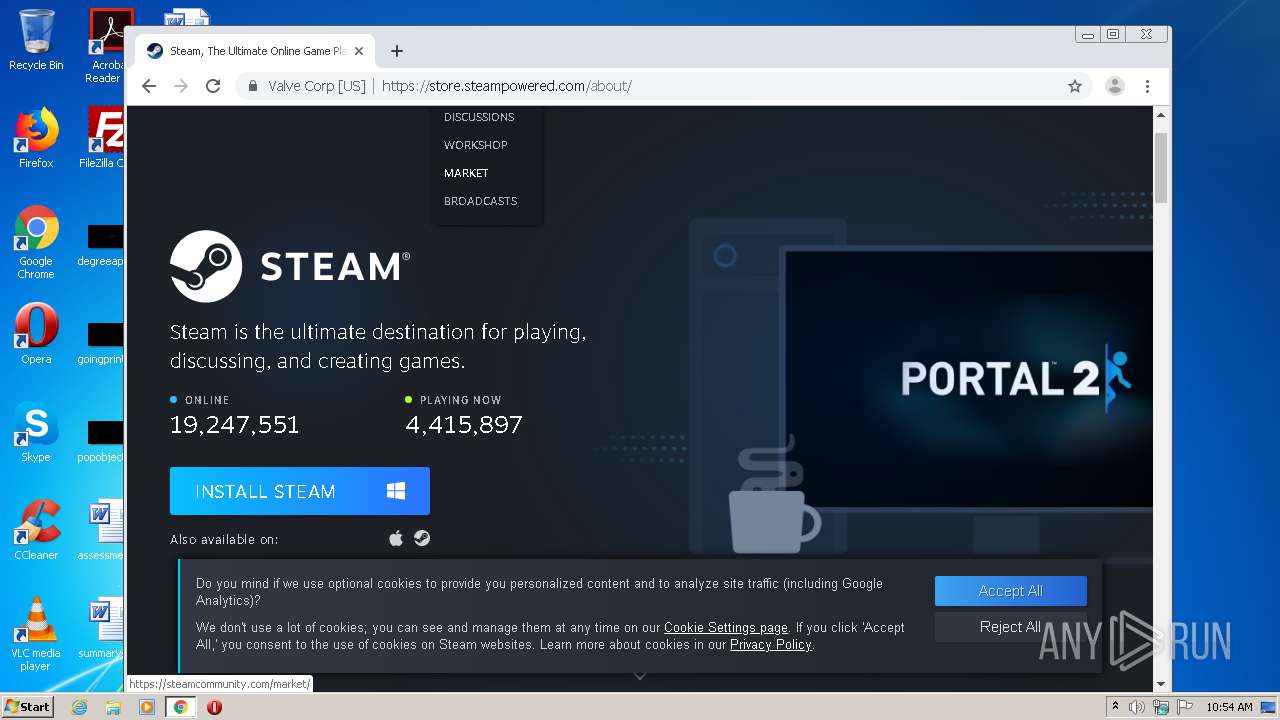
Task: Open the Cookie Settings page link
Action: coord(726,628)
